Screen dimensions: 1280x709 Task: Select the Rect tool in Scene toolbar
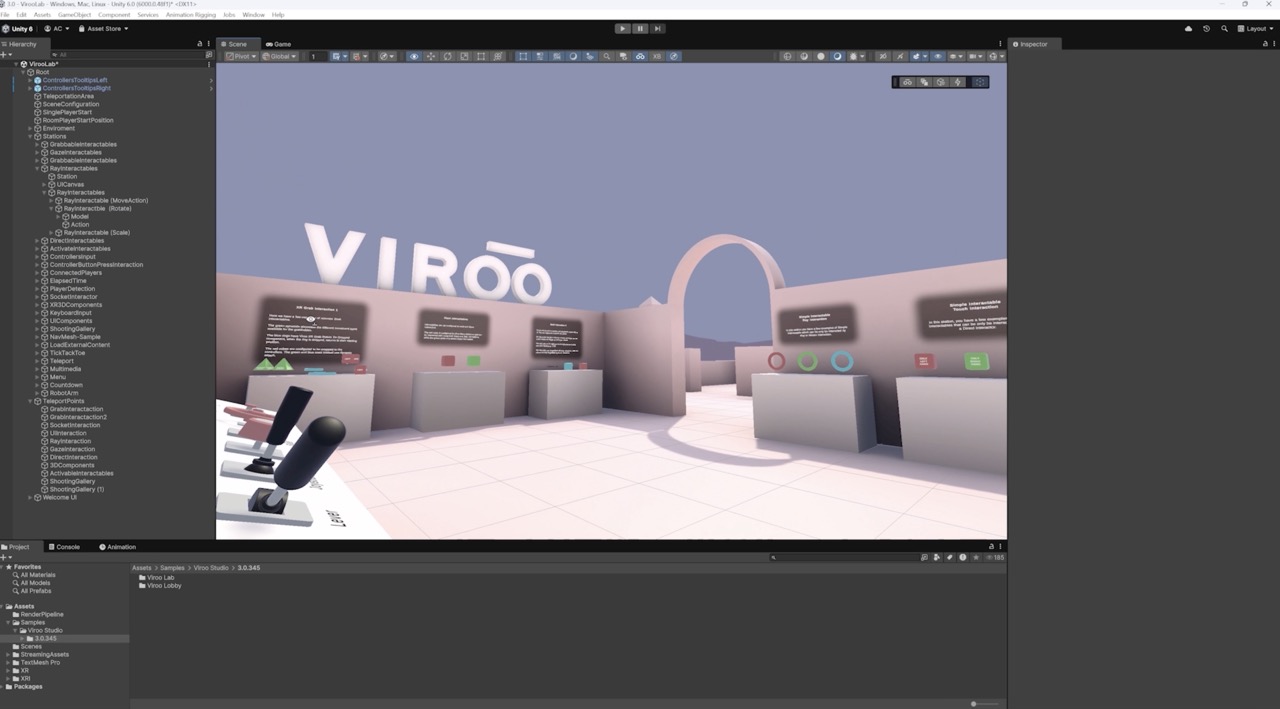(x=481, y=56)
